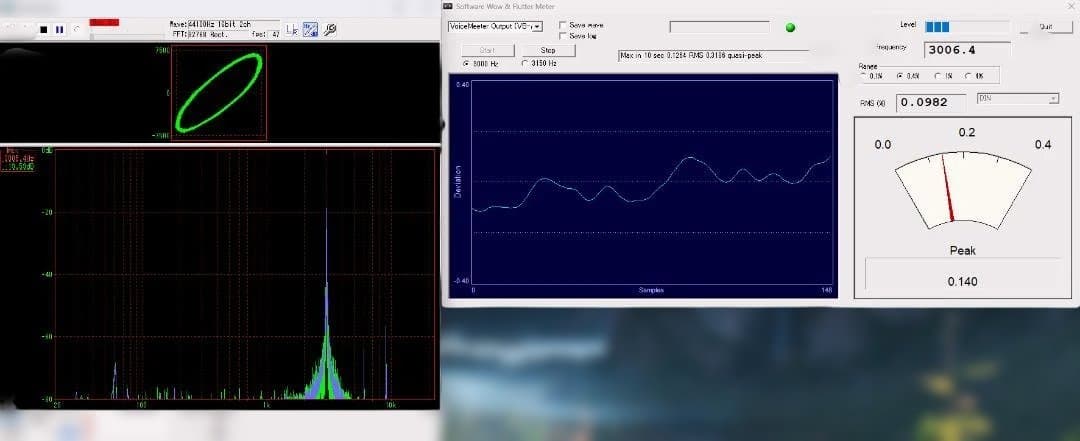
Task: Click the Quit button
Action: [x=1045, y=27]
